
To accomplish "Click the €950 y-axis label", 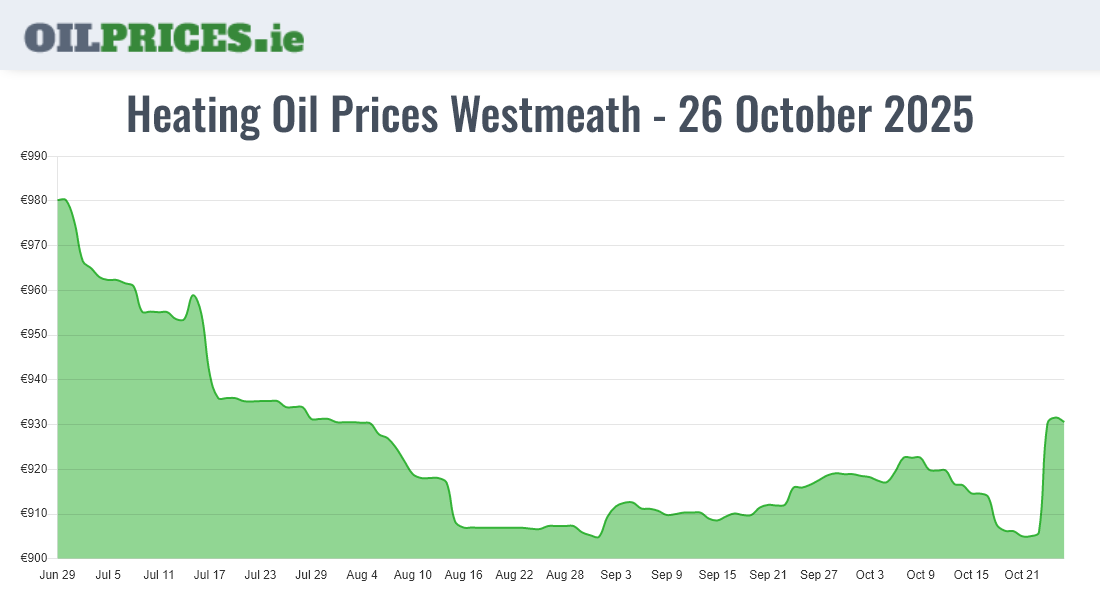I will (35, 335).
